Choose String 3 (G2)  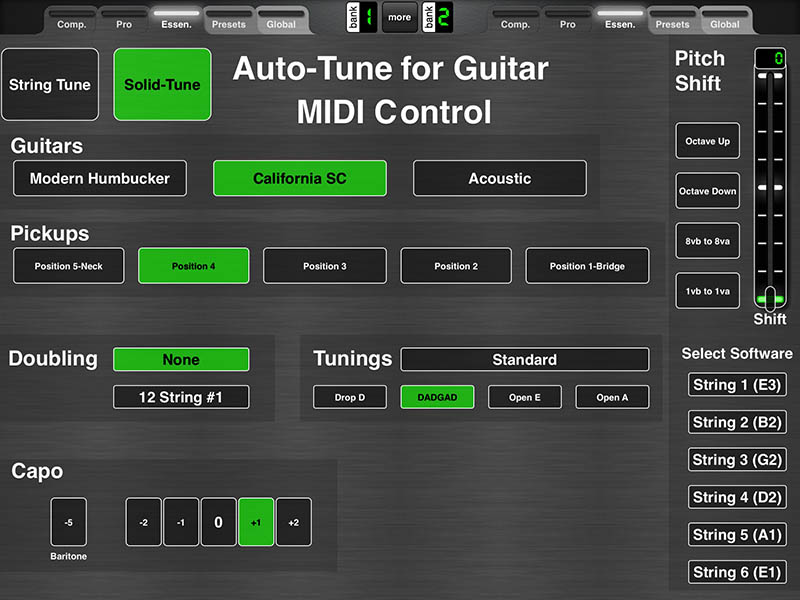pyautogui.click(x=737, y=460)
